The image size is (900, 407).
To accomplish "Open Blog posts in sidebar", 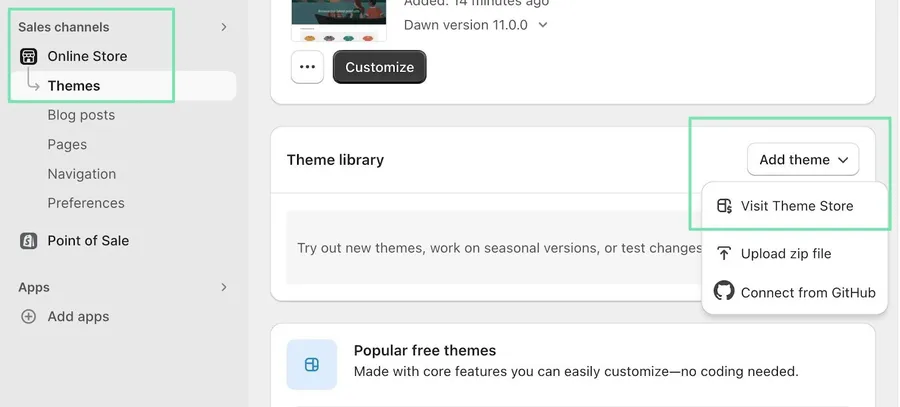I will (x=81, y=115).
